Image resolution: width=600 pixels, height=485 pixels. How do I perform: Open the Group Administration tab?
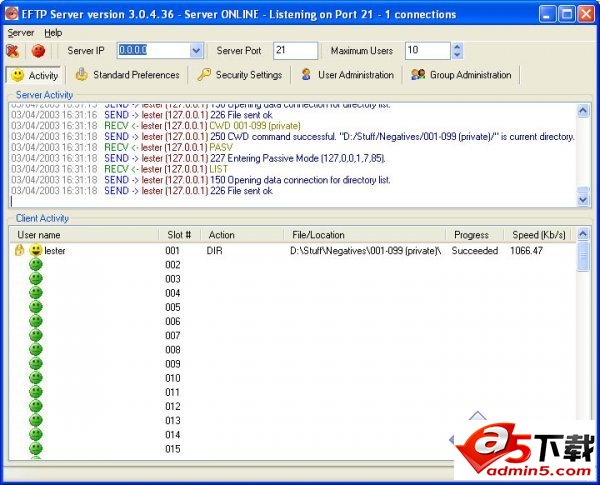[x=461, y=75]
